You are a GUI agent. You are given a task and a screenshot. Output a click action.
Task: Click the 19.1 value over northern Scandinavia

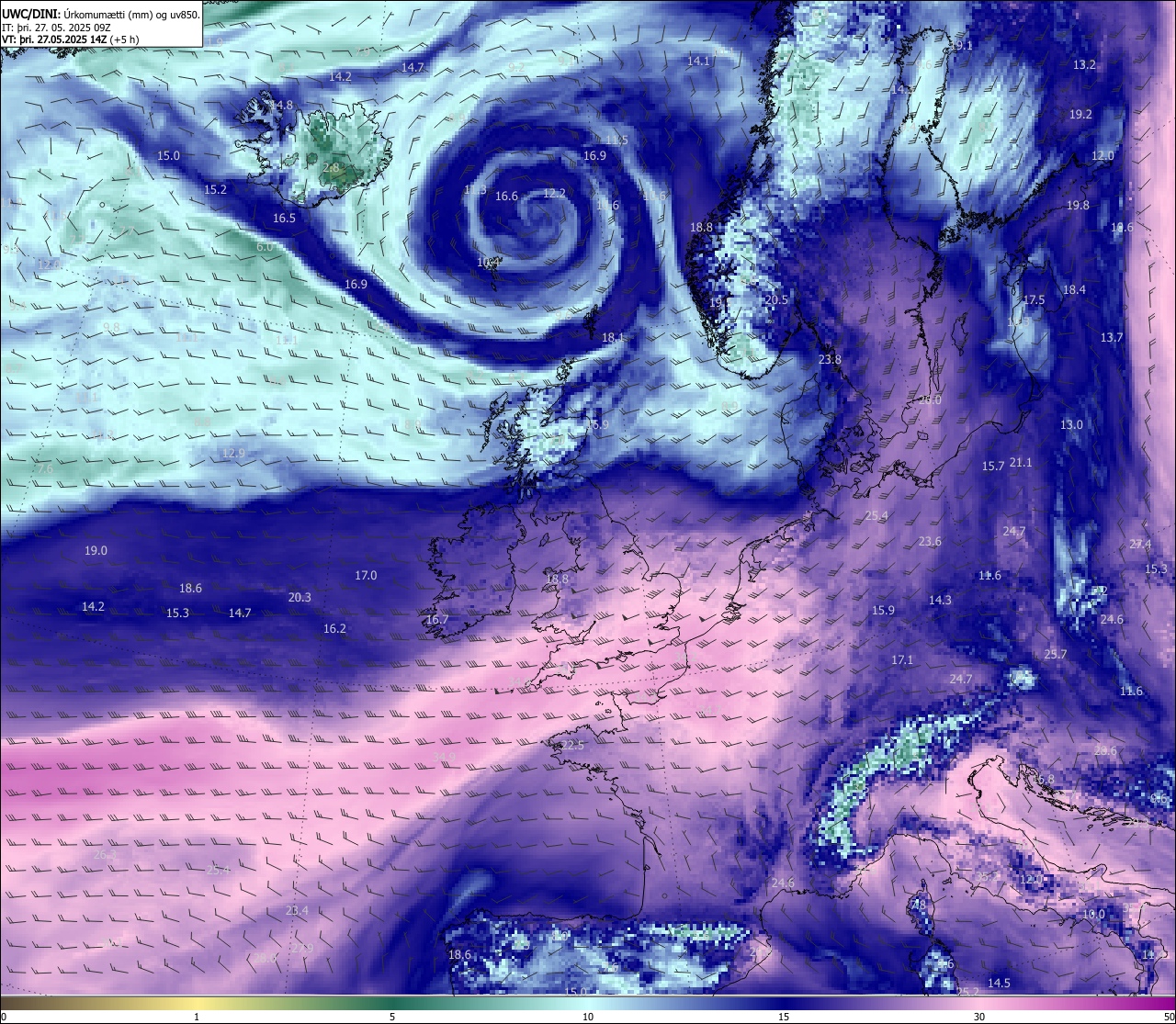click(x=961, y=46)
